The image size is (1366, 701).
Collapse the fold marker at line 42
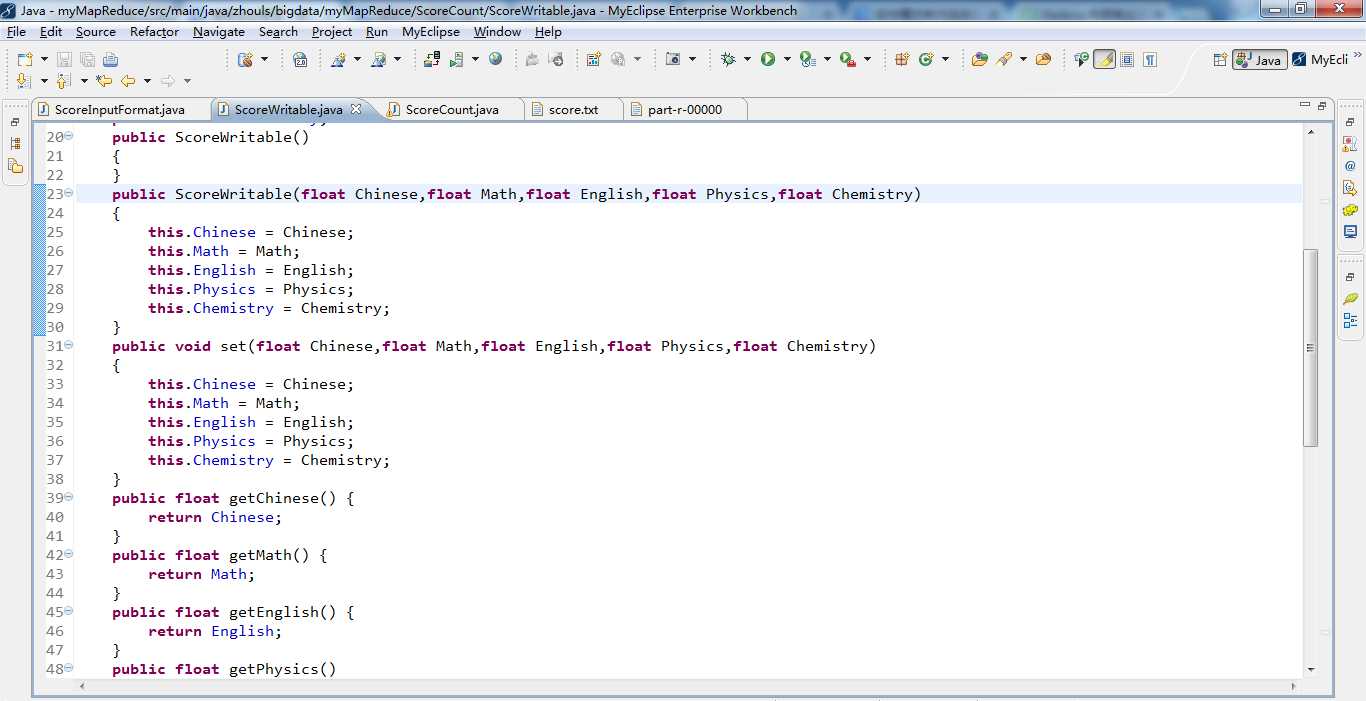(69, 554)
